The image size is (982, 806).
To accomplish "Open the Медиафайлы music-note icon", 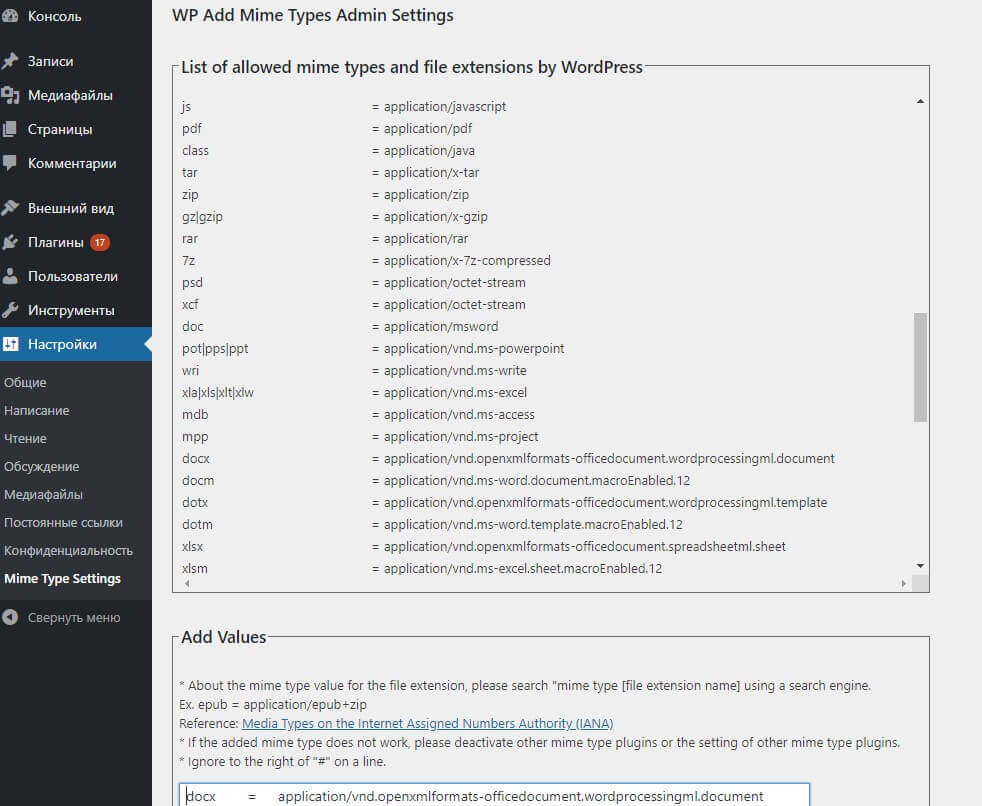I will [x=13, y=95].
